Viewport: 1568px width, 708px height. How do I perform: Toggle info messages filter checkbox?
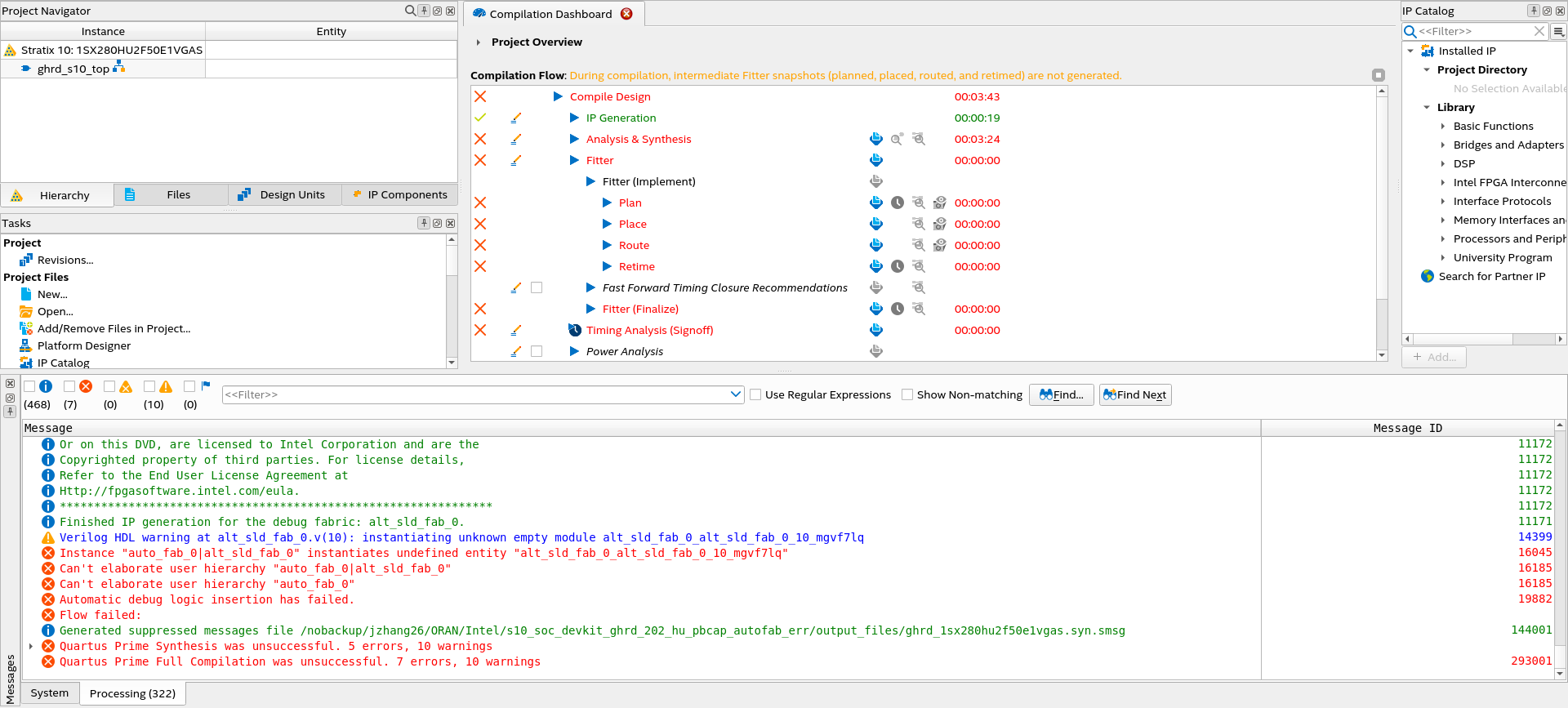pyautogui.click(x=29, y=386)
